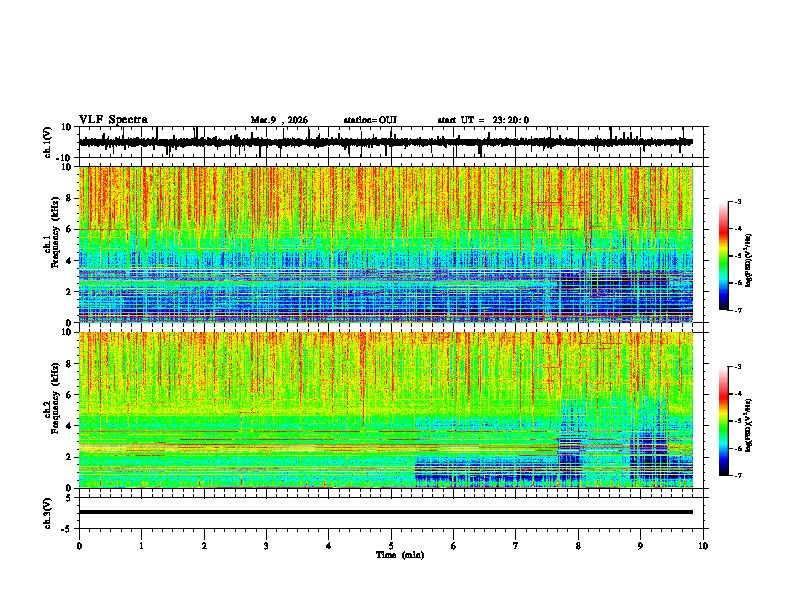Click time axis tick label "5"
This screenshot has height=612, width=792.
[391, 546]
